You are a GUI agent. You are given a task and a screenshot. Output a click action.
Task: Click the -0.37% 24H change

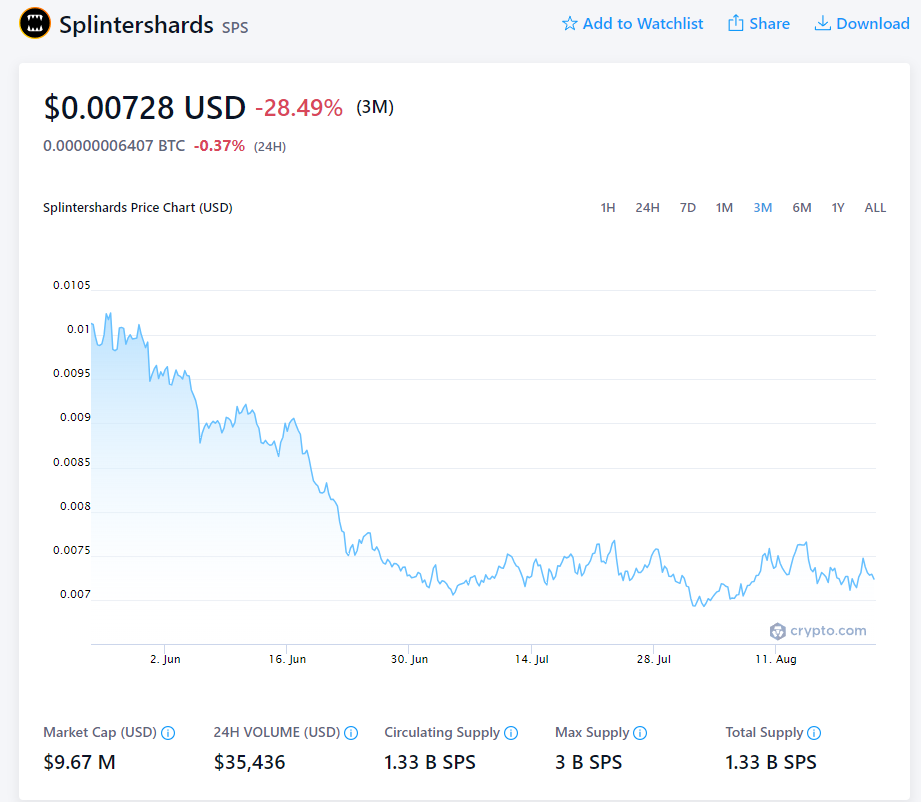[219, 146]
